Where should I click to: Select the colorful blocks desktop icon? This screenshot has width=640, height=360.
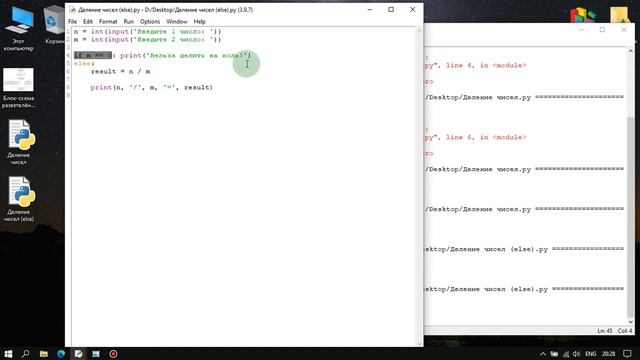(x=583, y=15)
